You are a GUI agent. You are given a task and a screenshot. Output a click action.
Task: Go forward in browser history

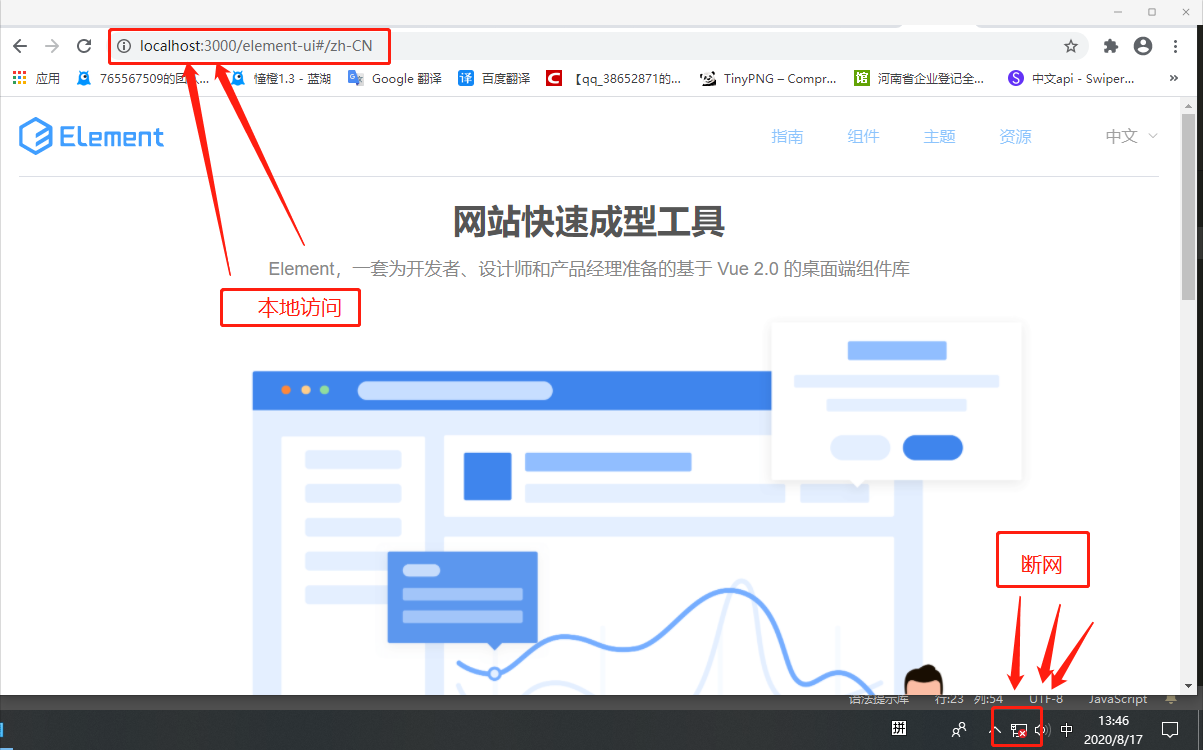(52, 46)
